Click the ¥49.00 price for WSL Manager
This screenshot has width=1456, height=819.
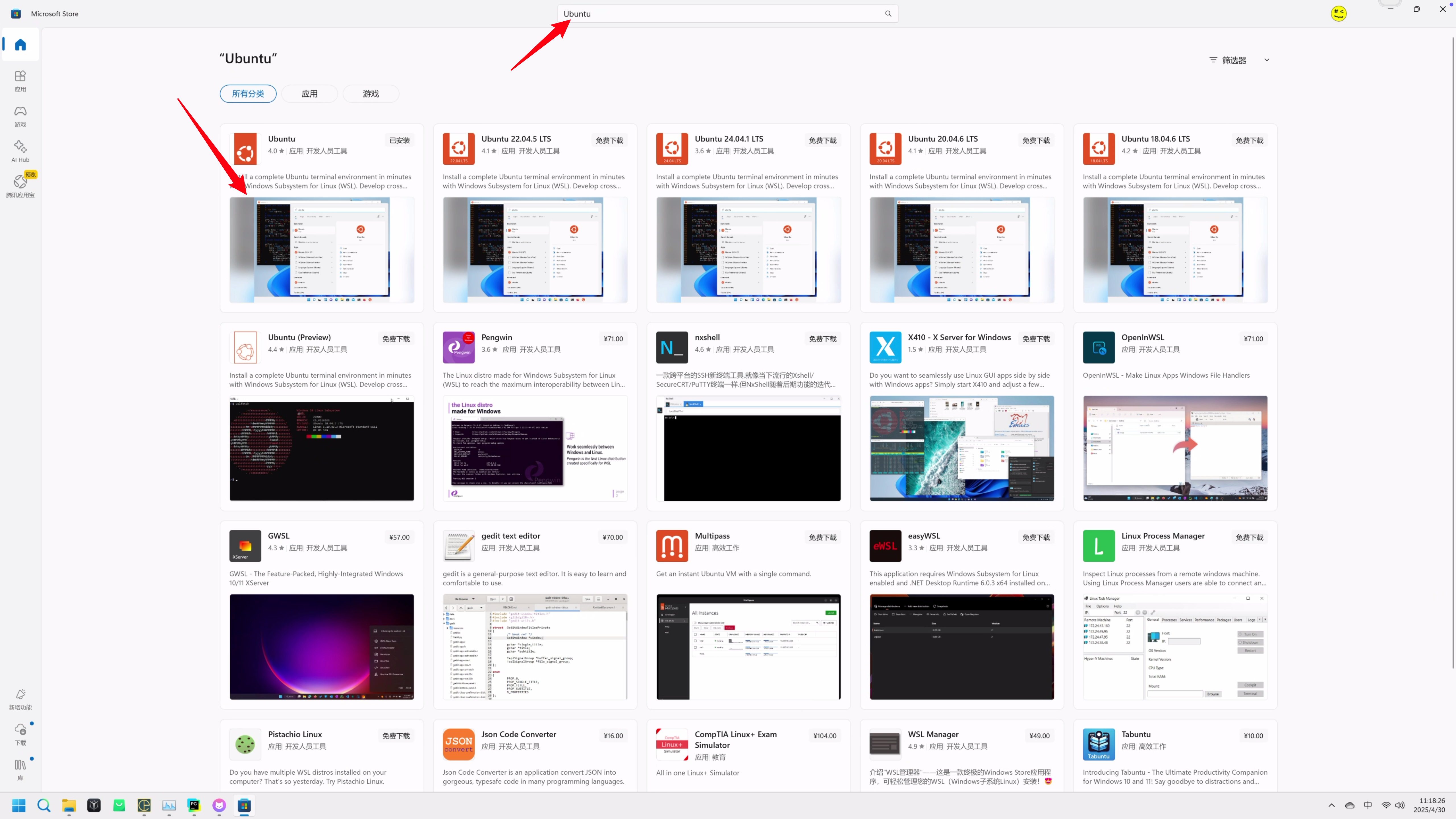(1039, 736)
